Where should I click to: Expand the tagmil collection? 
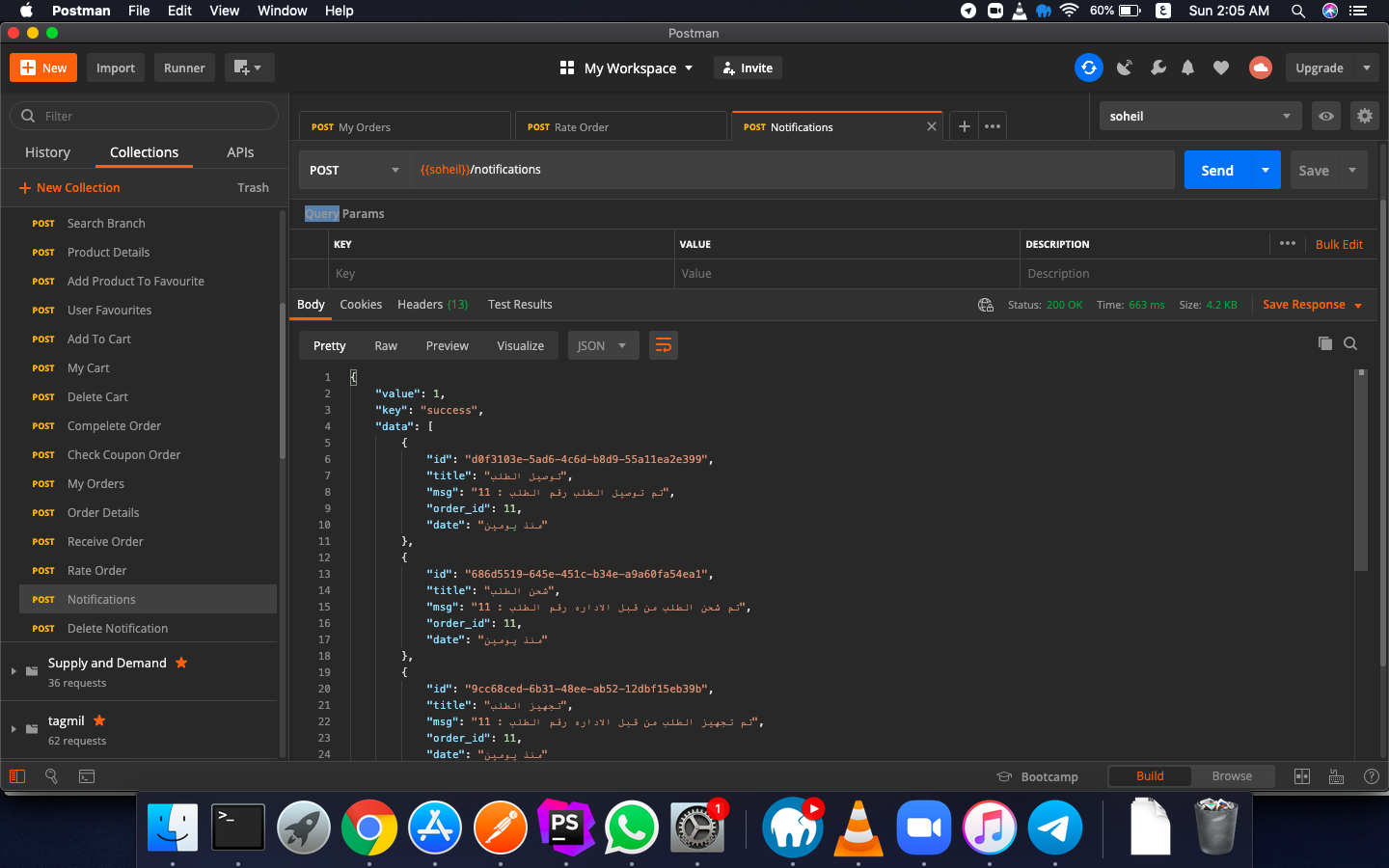point(14,729)
